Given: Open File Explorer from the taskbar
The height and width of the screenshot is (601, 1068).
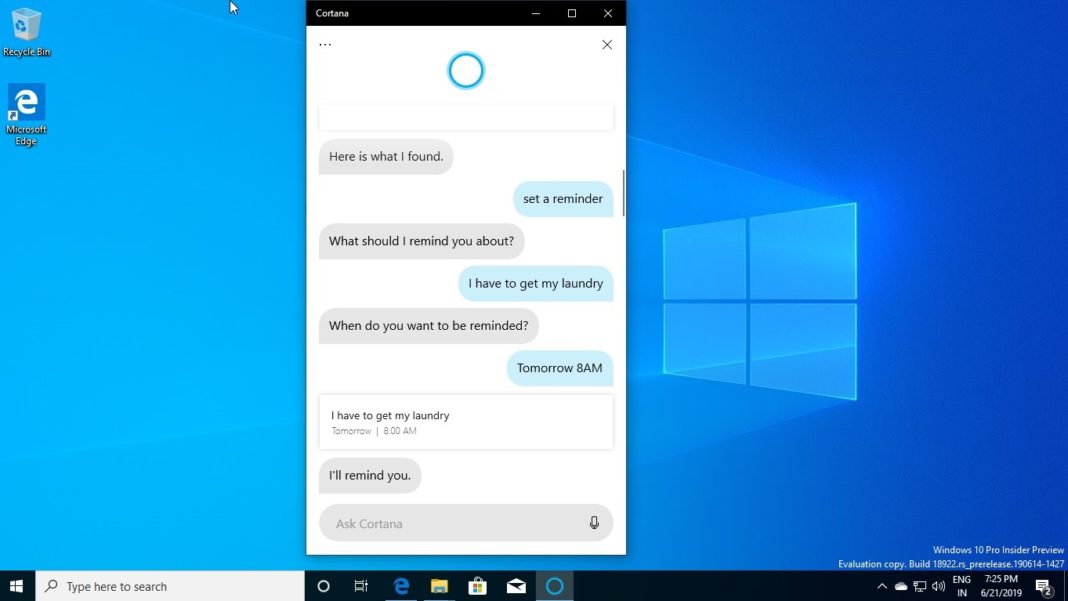Looking at the screenshot, I should click(439, 586).
